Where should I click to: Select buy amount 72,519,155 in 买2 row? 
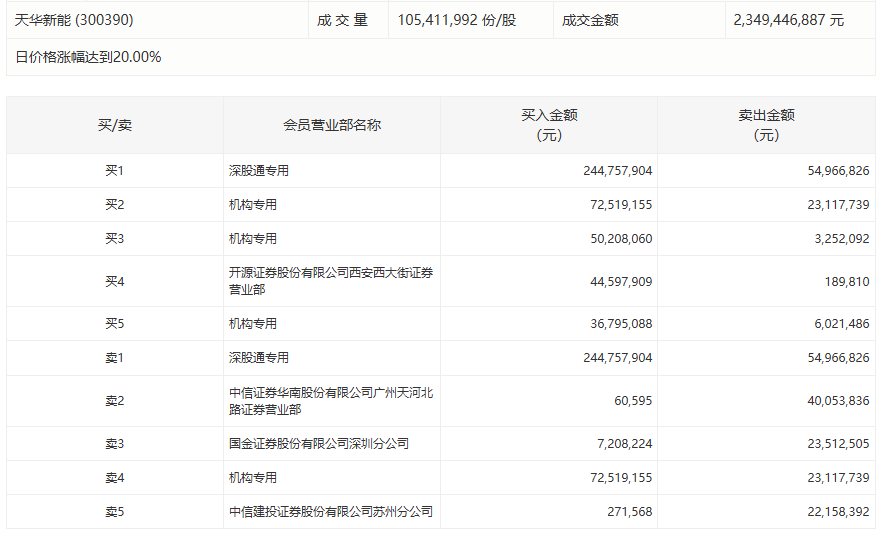point(621,205)
